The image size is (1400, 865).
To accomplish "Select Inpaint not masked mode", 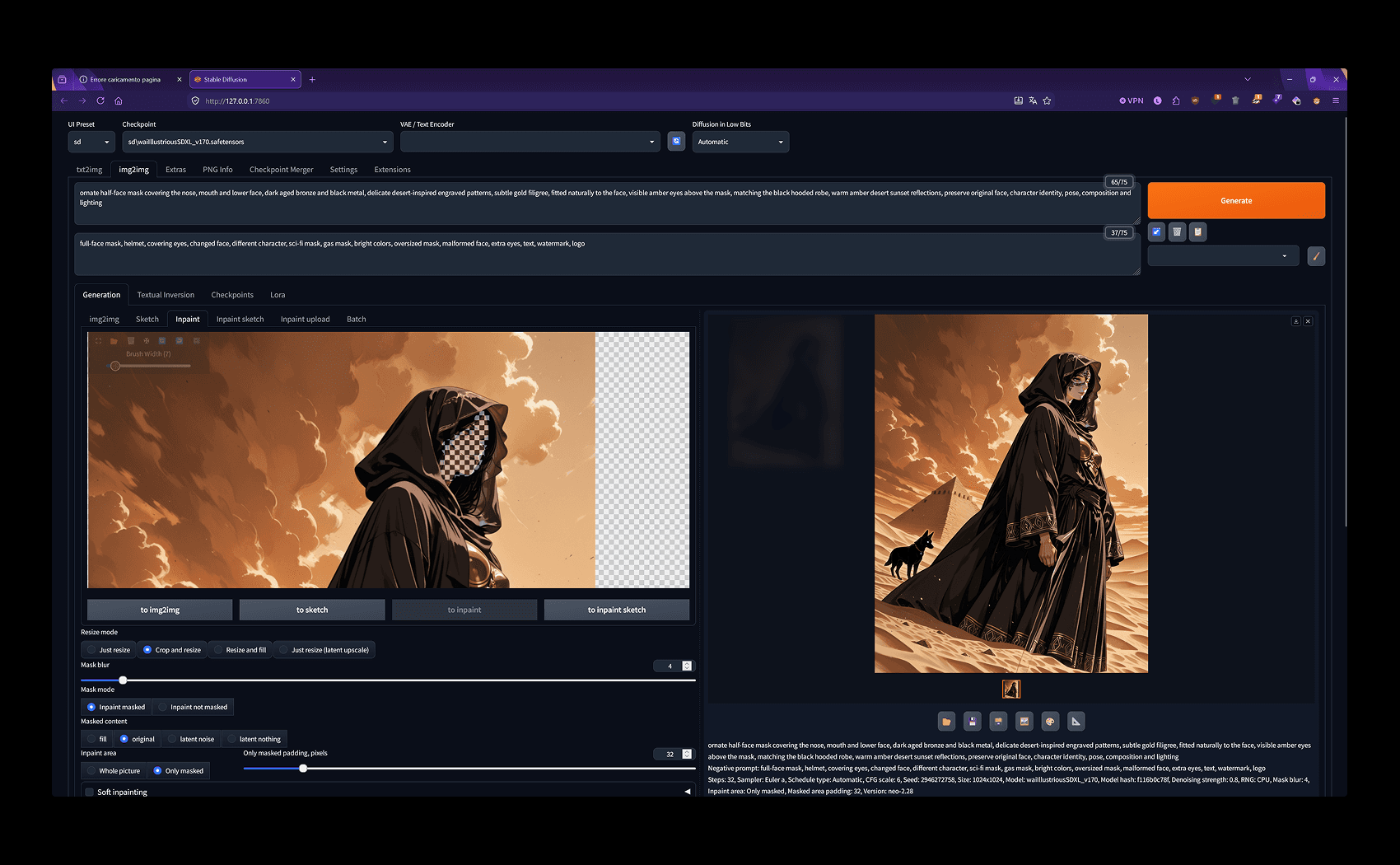I will (x=193, y=707).
